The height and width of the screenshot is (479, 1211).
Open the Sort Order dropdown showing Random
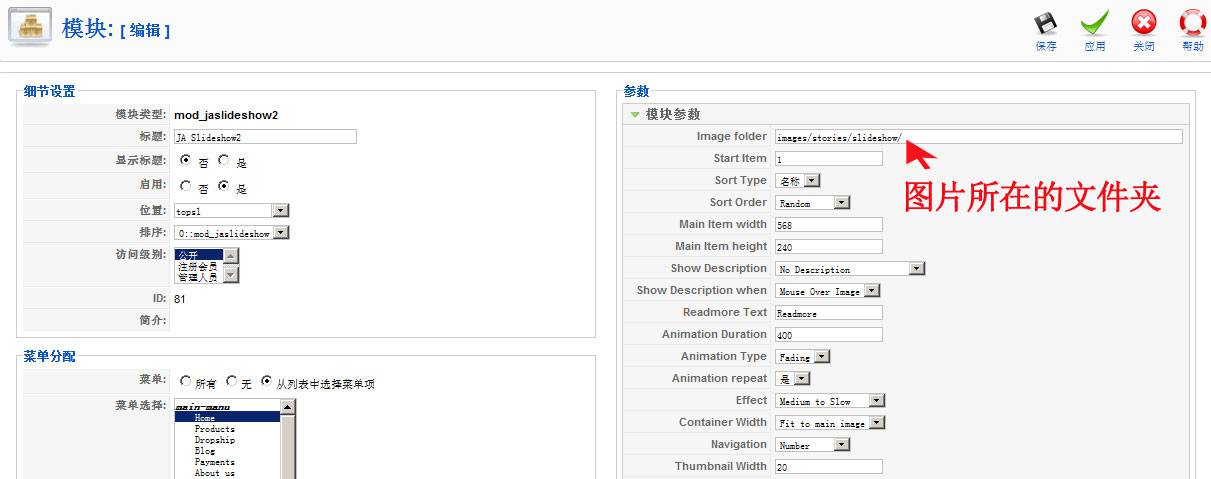coord(841,203)
